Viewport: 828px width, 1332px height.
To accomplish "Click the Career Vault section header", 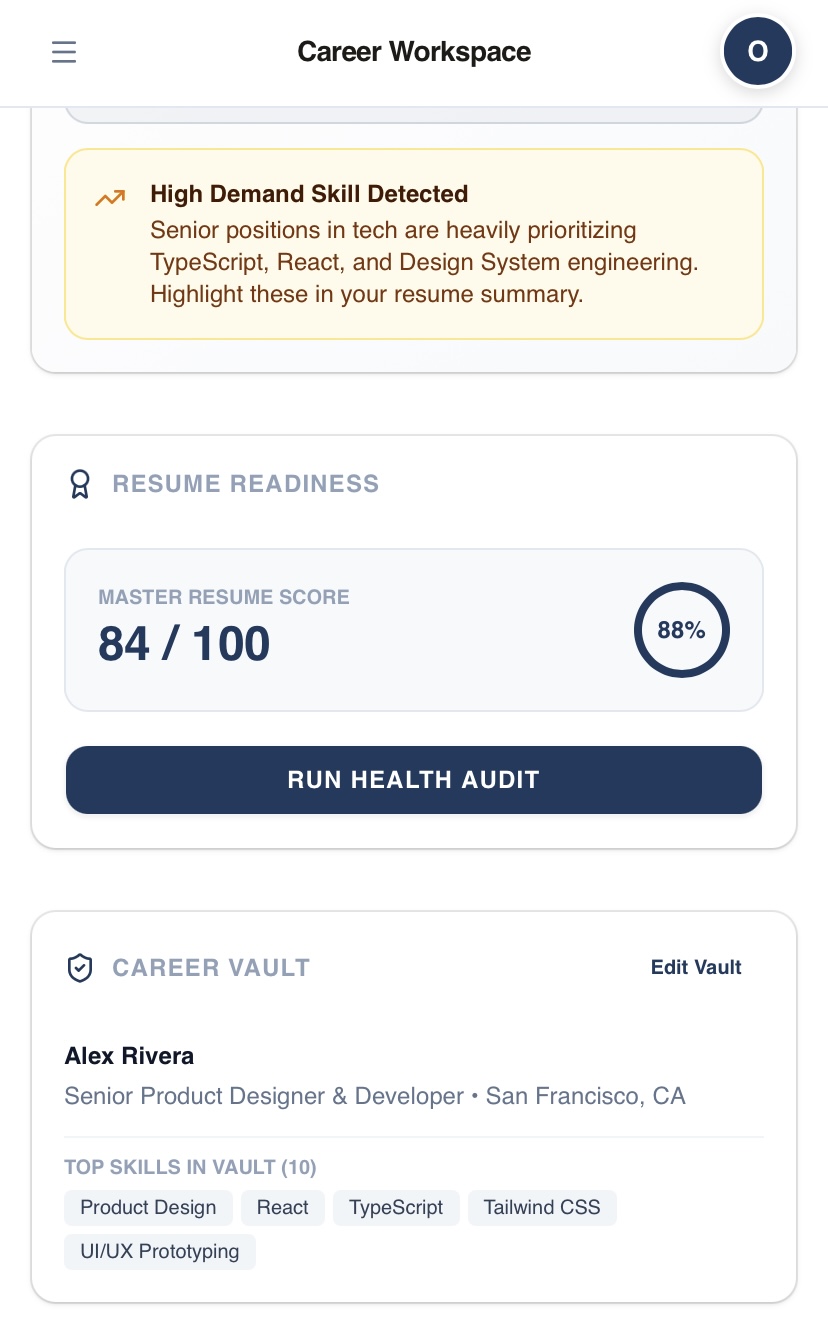I will [x=211, y=968].
